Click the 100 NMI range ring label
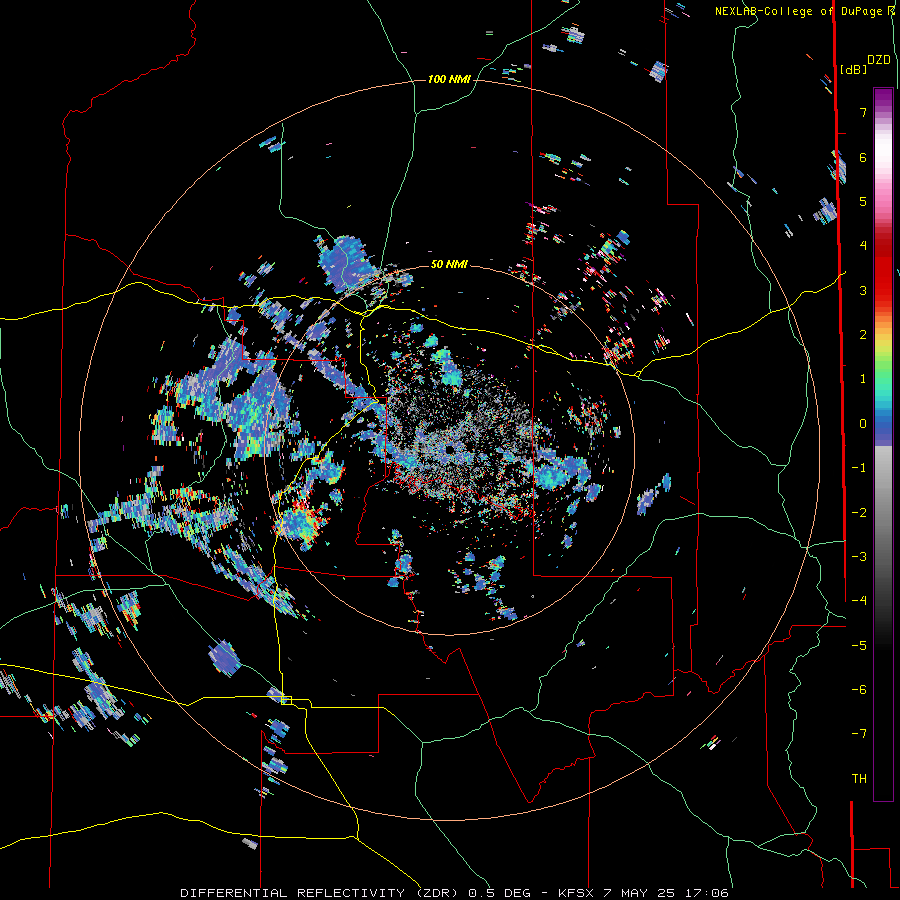Image resolution: width=900 pixels, height=900 pixels. tap(449, 79)
